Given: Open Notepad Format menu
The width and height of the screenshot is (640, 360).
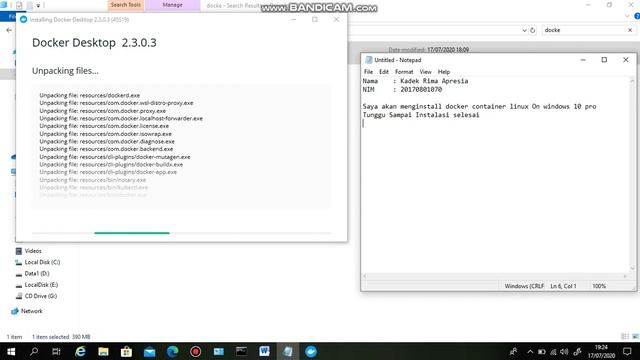Looking at the screenshot, I should click(404, 72).
